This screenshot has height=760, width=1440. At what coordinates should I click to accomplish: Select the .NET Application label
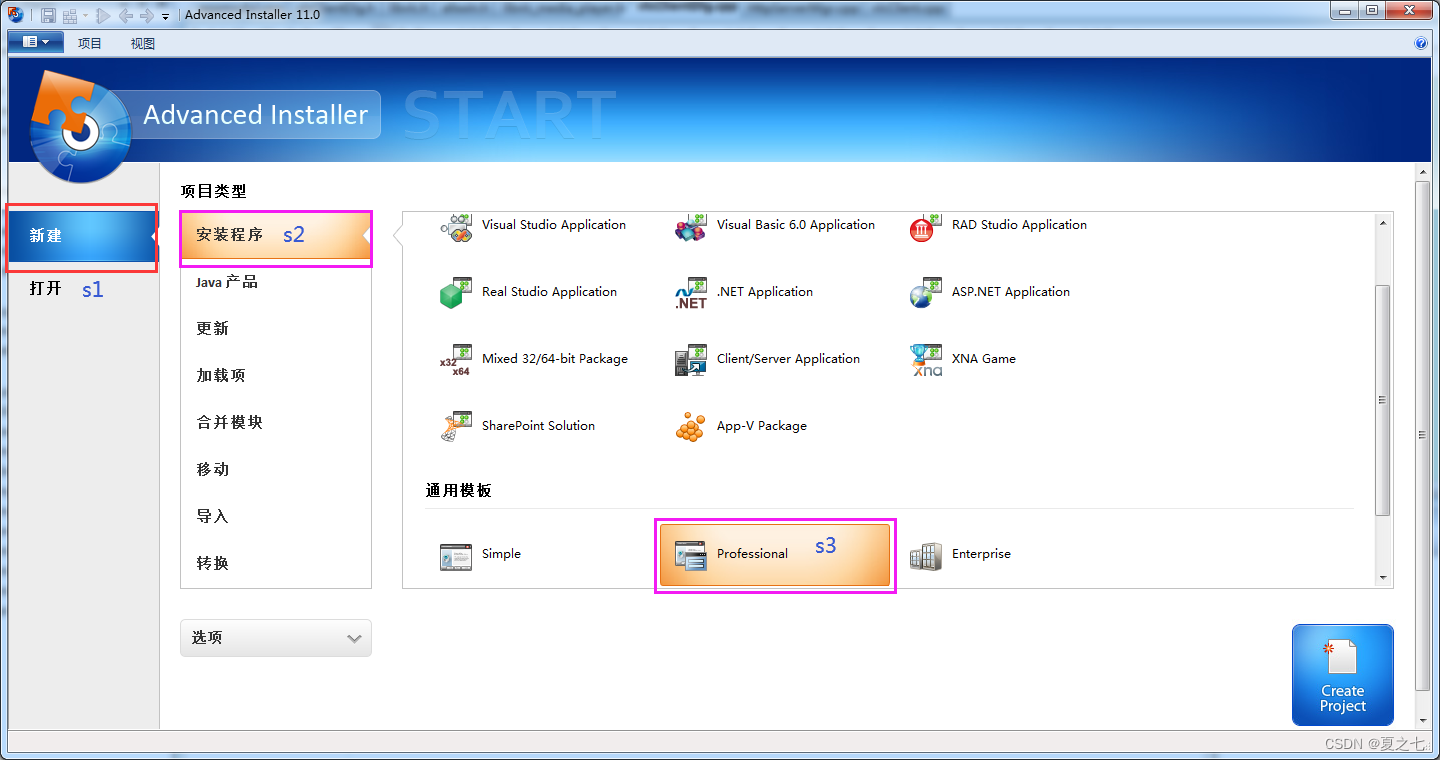[765, 292]
